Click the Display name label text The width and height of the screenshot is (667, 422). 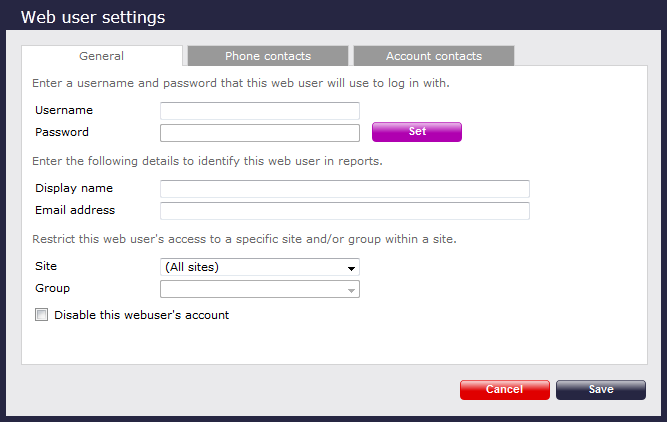pos(74,188)
